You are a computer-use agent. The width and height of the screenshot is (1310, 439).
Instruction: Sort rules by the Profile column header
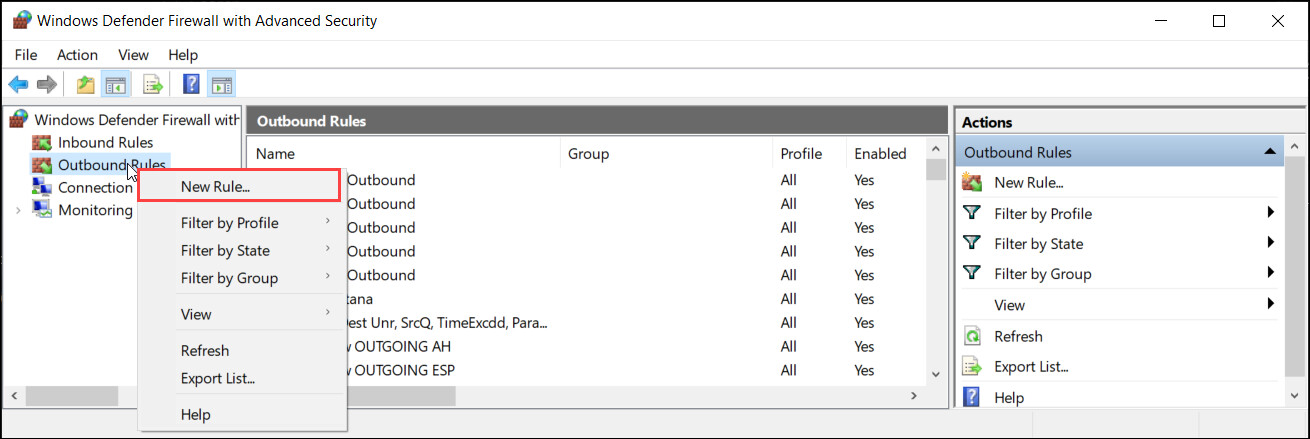801,153
